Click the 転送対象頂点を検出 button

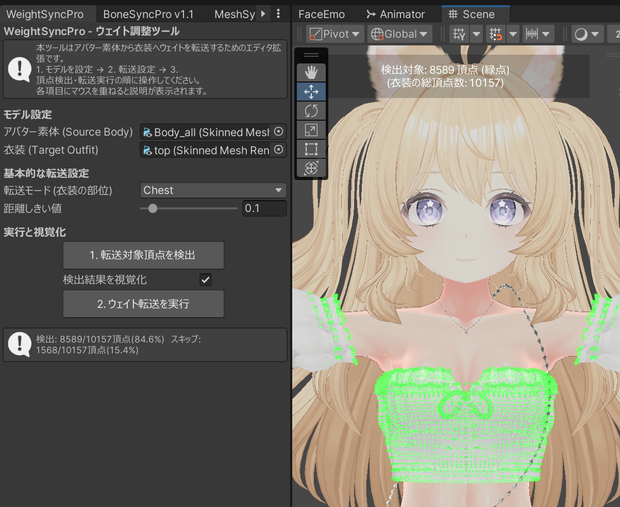click(x=144, y=255)
